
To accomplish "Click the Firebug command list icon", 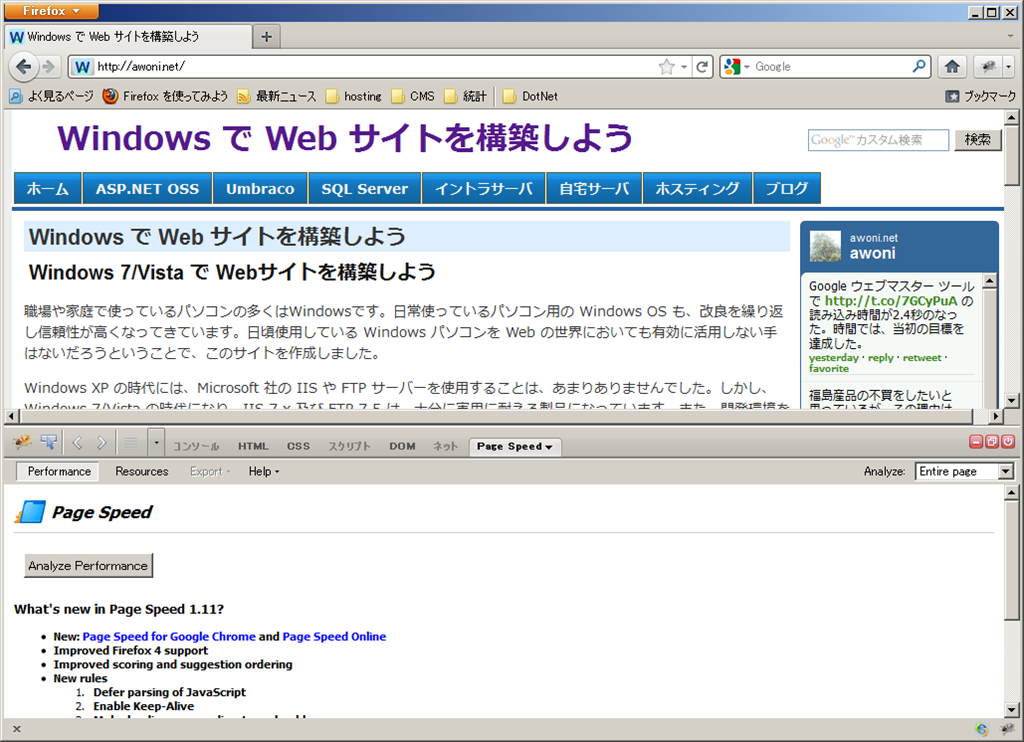I will (131, 444).
